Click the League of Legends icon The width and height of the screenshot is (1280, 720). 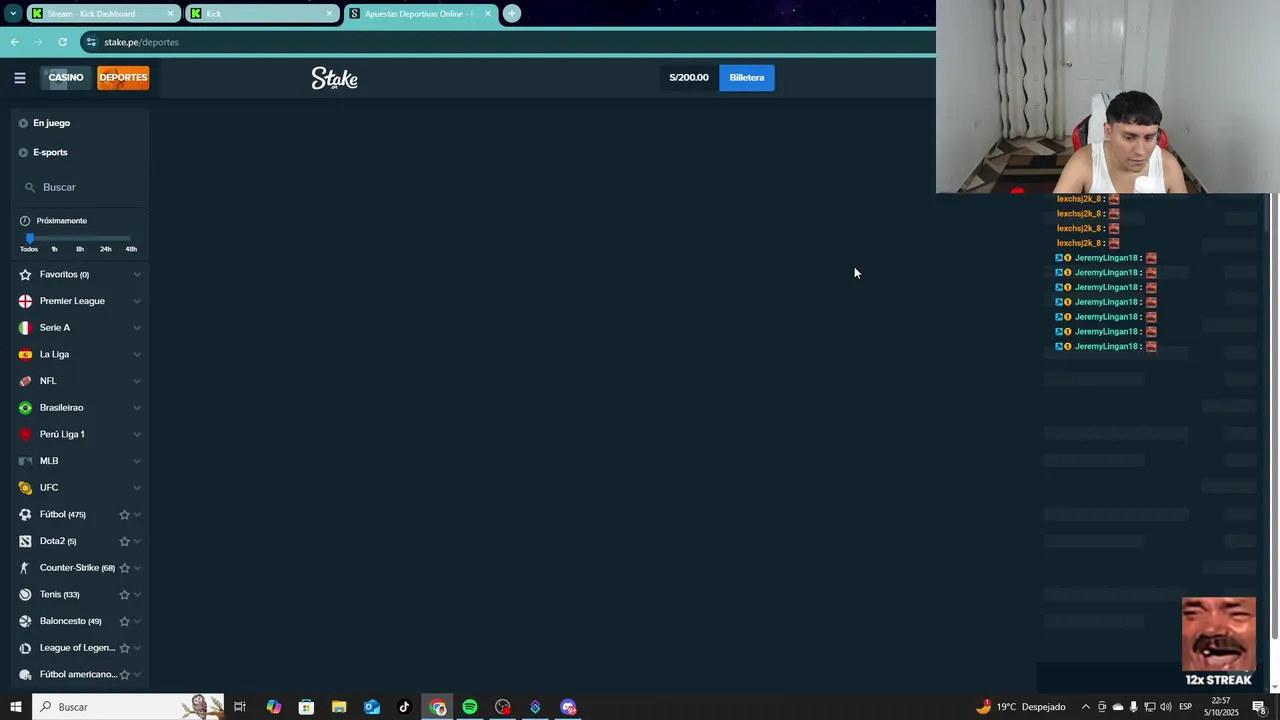[25, 648]
